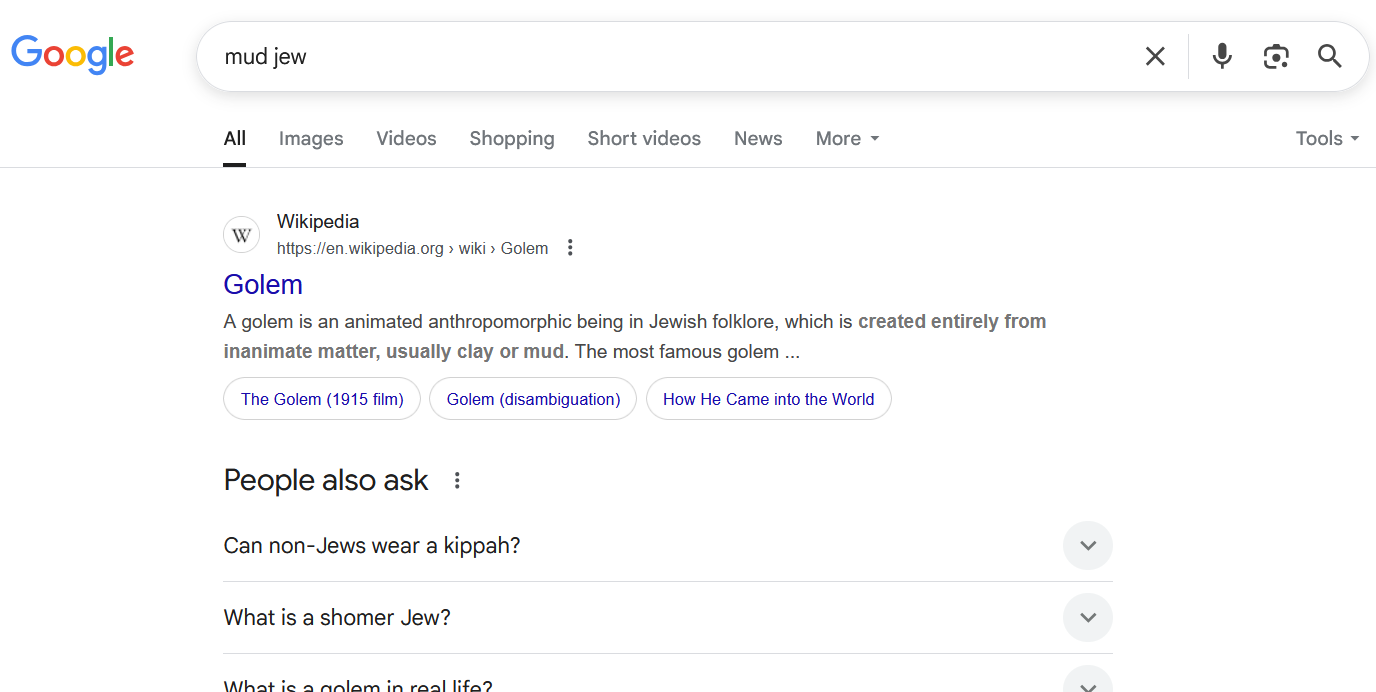Click the Google logo
Viewport: 1376px width, 692px height.
(72, 55)
